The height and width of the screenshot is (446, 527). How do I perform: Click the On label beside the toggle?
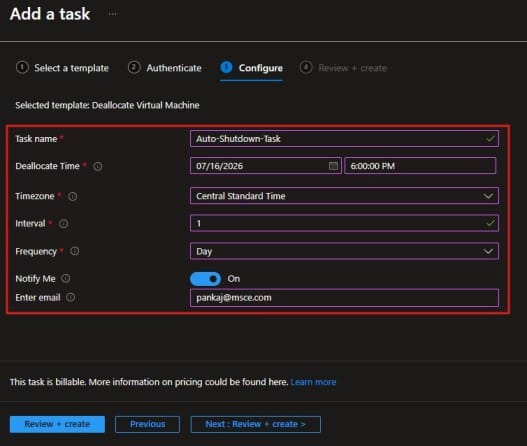(234, 279)
